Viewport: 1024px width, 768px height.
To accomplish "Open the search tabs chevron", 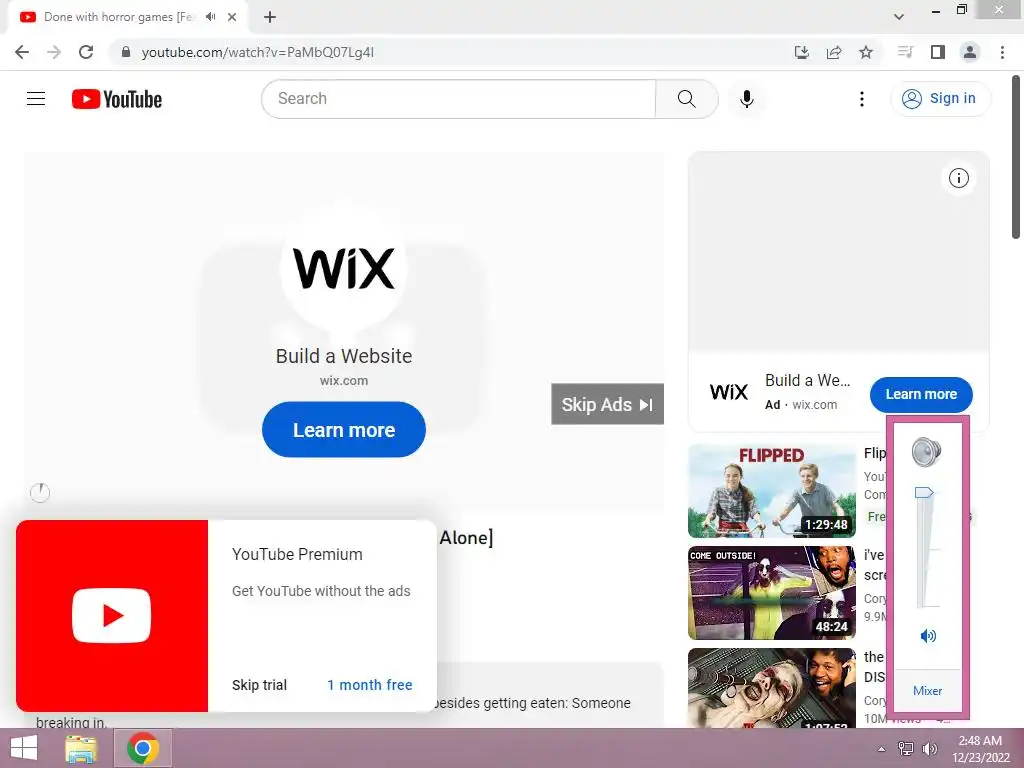I will (899, 17).
